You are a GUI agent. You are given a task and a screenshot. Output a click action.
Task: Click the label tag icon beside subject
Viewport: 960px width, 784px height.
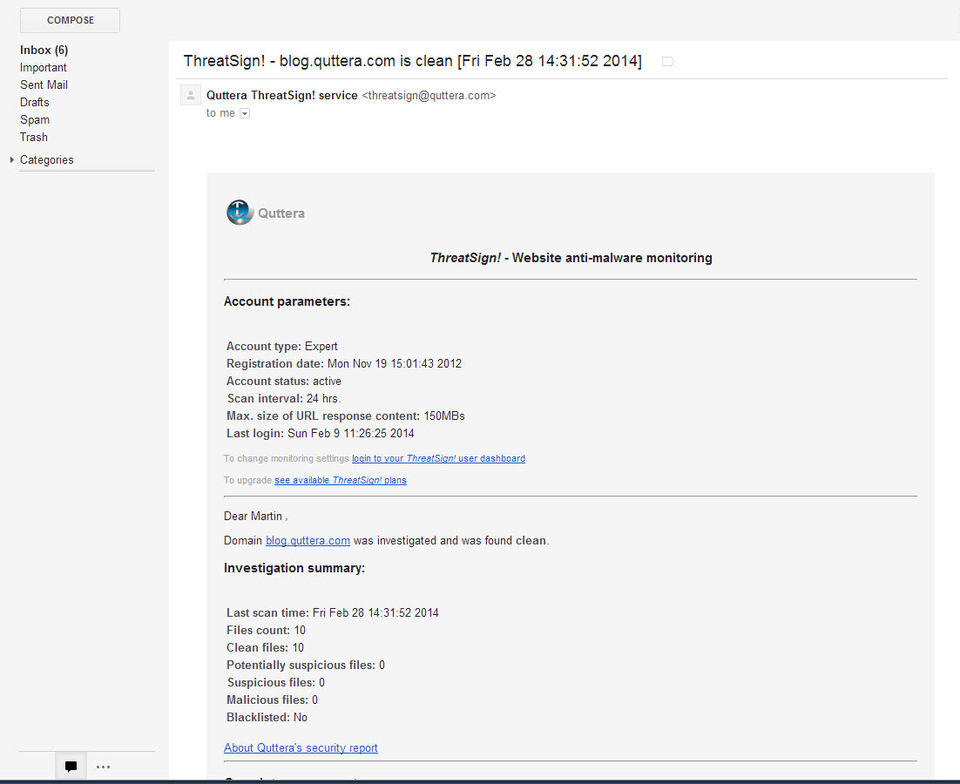pyautogui.click(x=668, y=61)
